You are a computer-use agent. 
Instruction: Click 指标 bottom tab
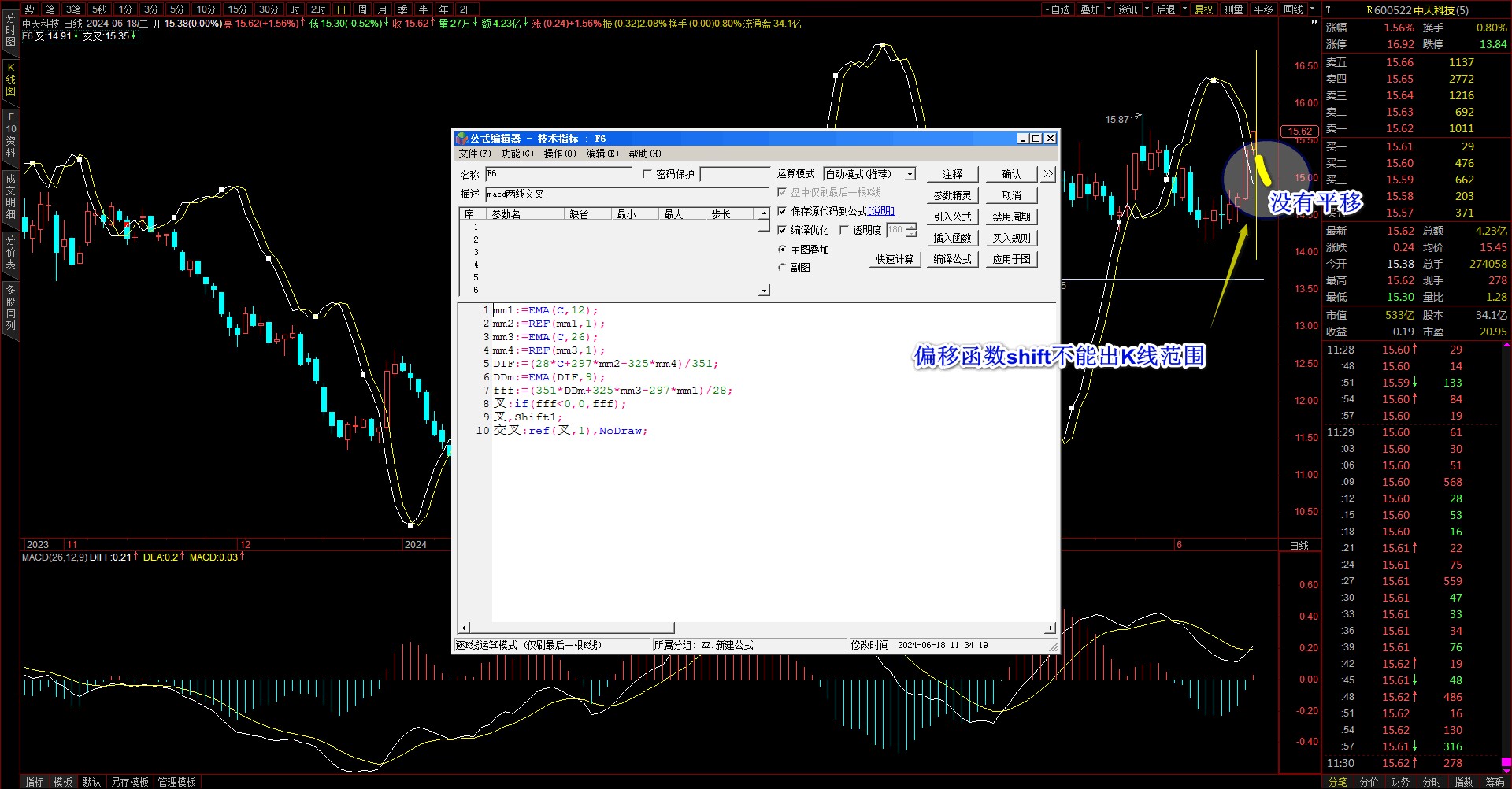click(35, 782)
